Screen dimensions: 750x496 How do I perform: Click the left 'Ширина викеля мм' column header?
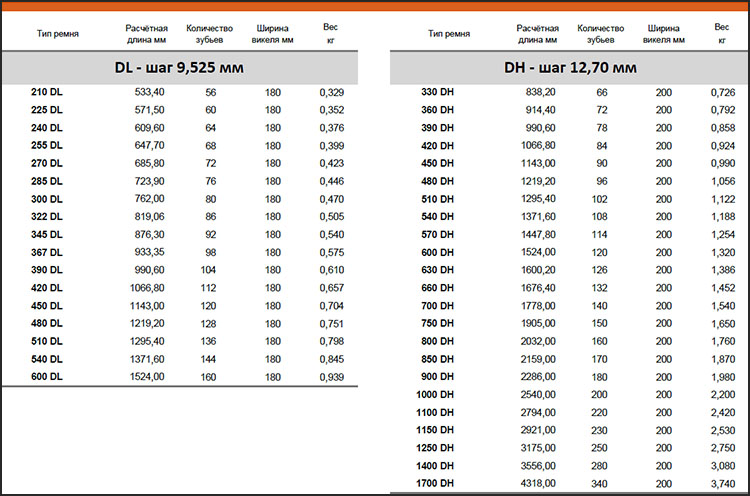272,33
